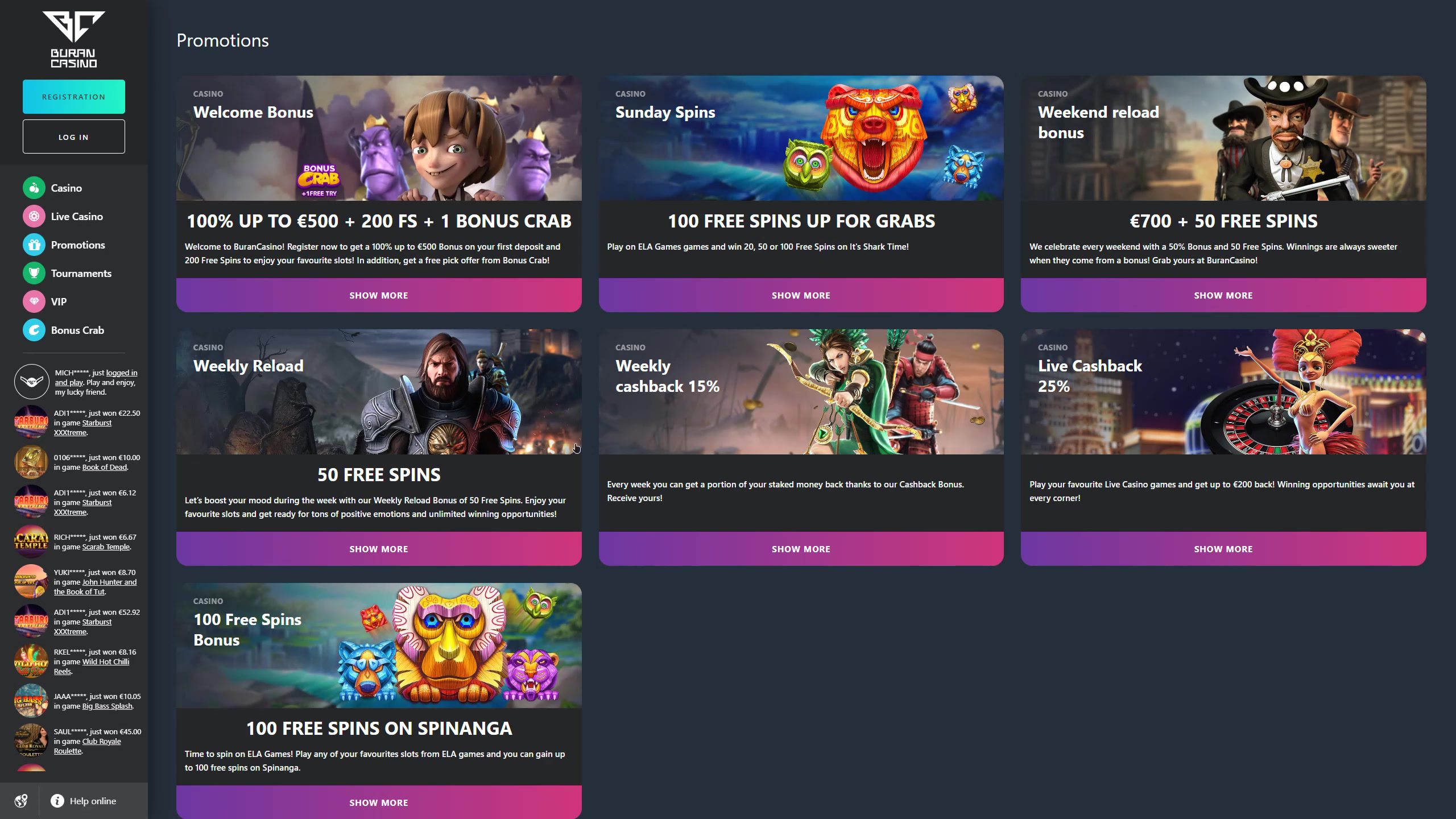
Task: Open the language globe icon
Action: [x=21, y=801]
